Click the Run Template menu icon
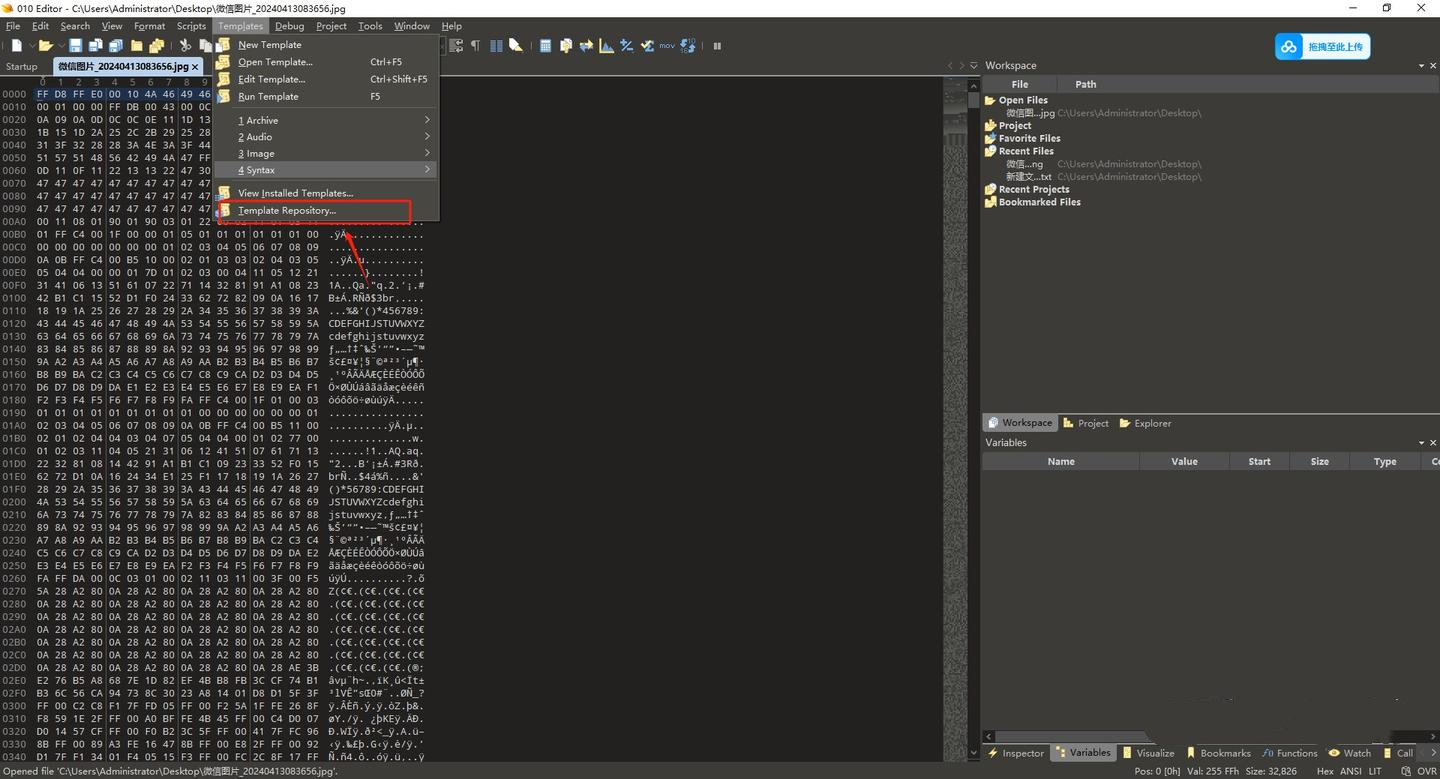This screenshot has width=1440, height=779. click(x=224, y=96)
